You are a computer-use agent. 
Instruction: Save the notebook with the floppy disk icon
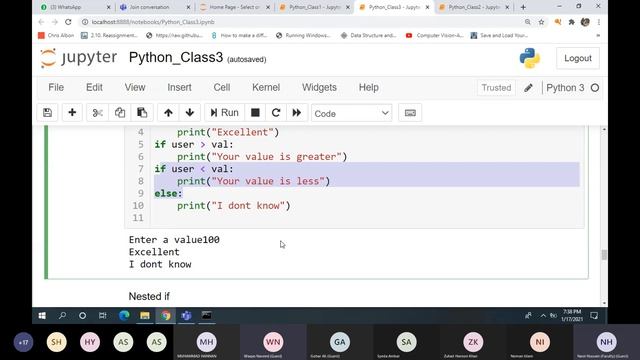[x=47, y=113]
